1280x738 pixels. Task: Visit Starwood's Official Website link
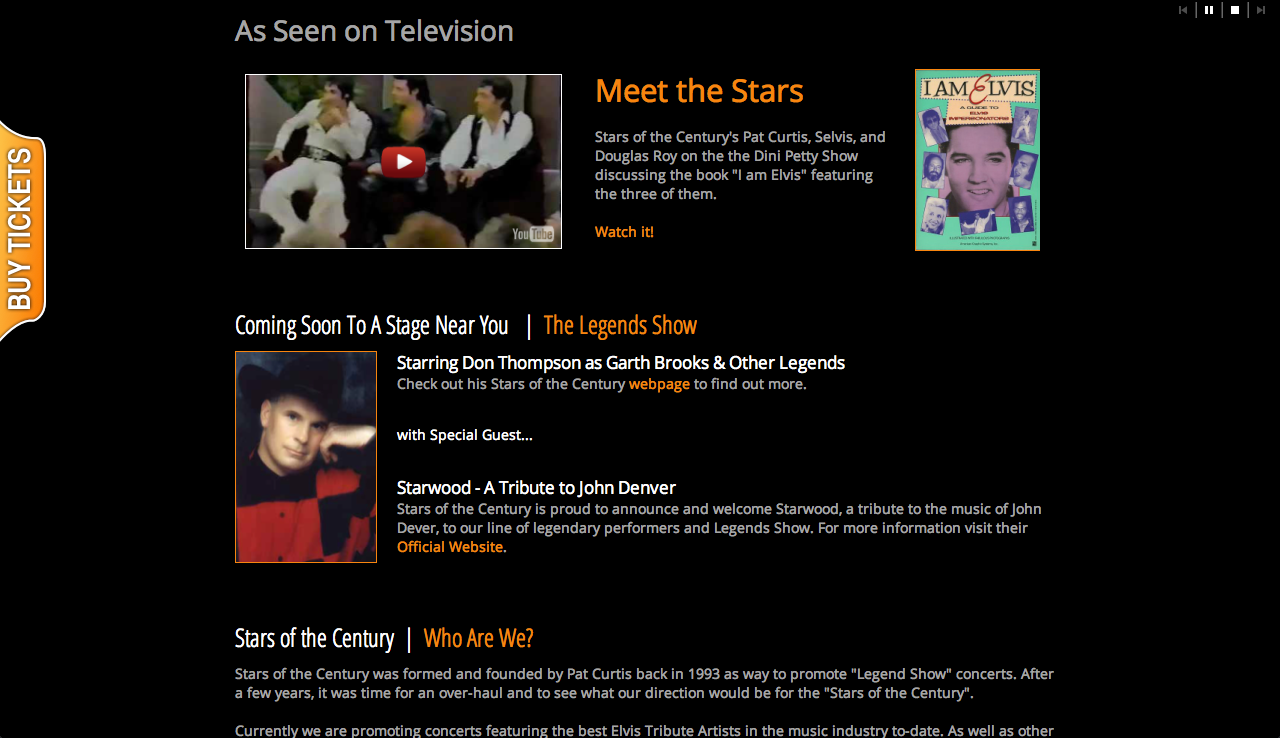450,547
